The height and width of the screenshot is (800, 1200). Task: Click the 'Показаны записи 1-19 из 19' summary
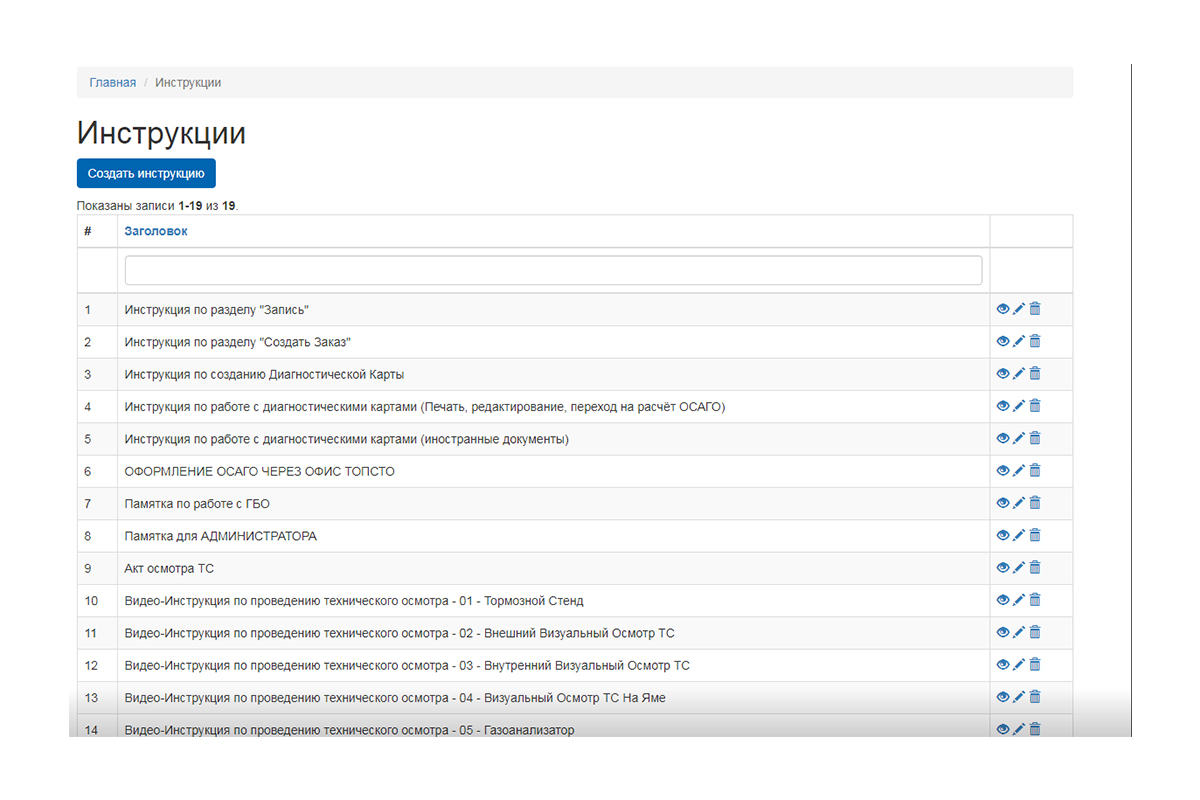click(158, 206)
